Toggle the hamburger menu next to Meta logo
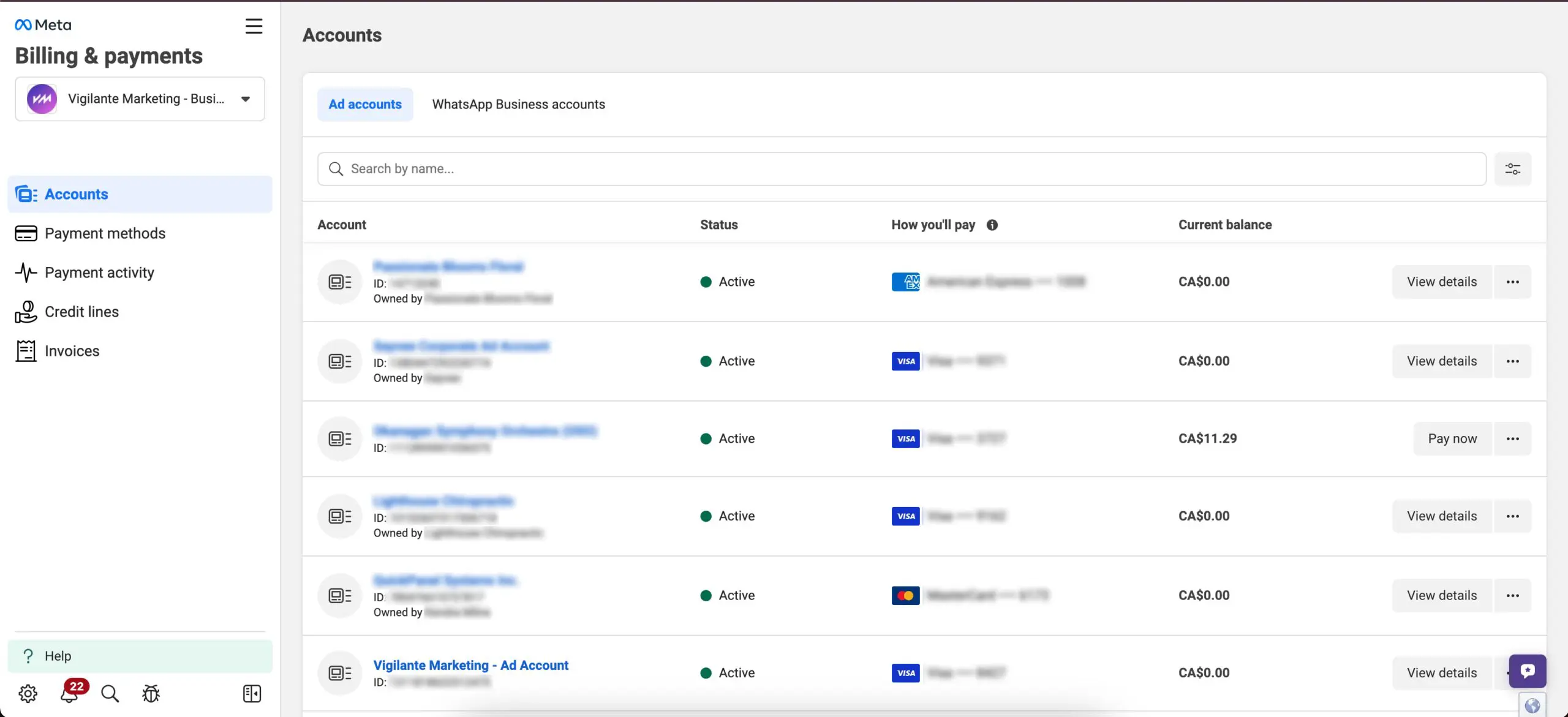This screenshot has height=717, width=1568. click(x=254, y=26)
